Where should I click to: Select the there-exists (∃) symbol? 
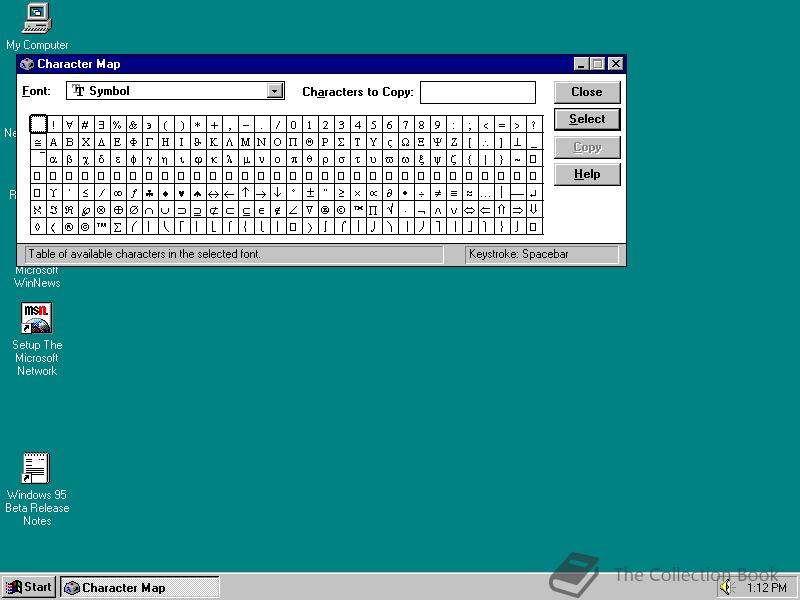101,124
